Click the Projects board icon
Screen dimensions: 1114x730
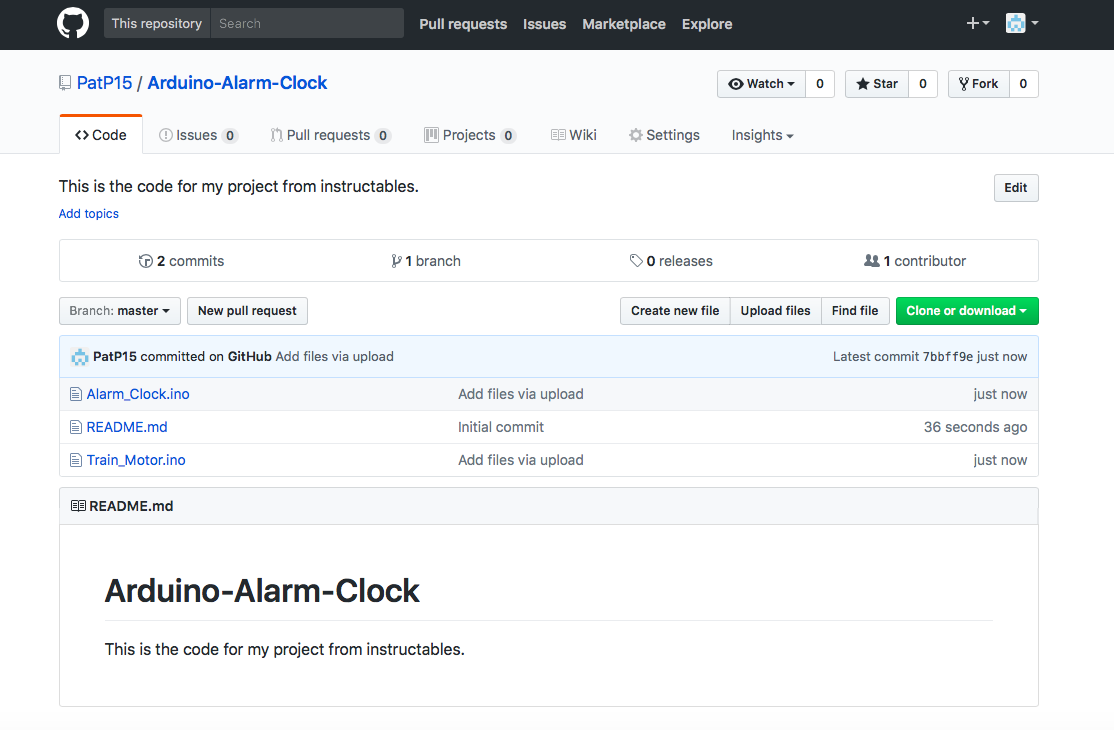coord(431,135)
